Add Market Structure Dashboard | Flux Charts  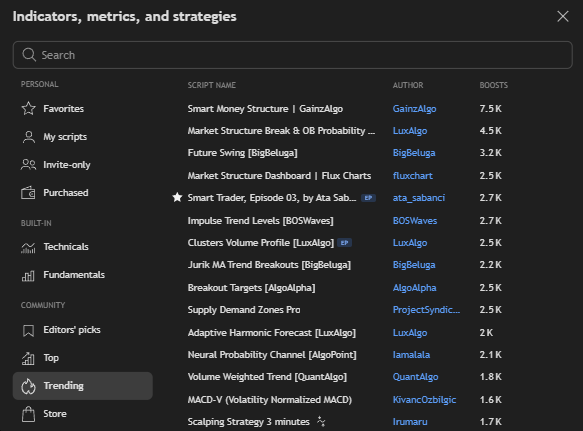pos(279,176)
